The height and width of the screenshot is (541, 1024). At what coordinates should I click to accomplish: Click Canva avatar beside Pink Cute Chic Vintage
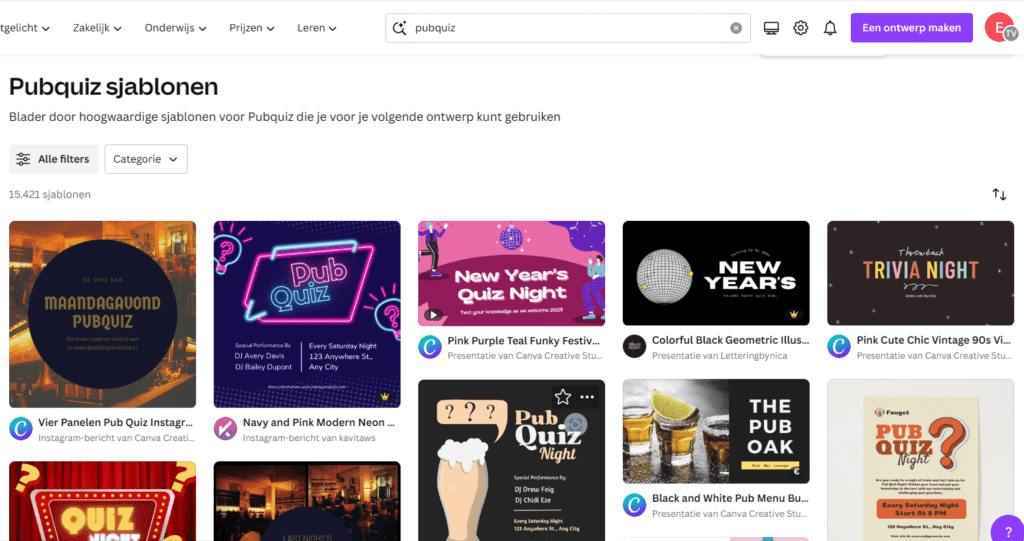[x=839, y=347]
